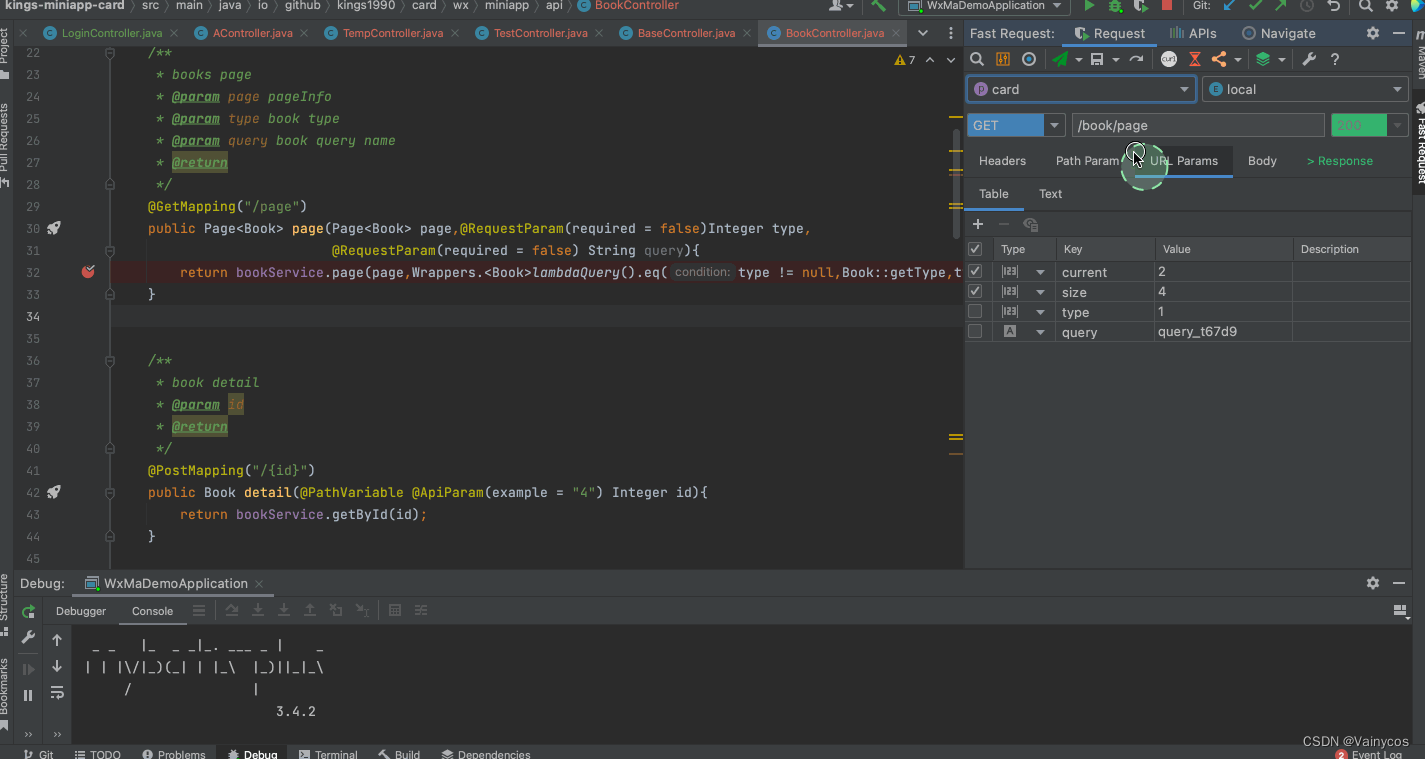Check the query parameter checkbox
The image size is (1425, 759).
click(975, 331)
